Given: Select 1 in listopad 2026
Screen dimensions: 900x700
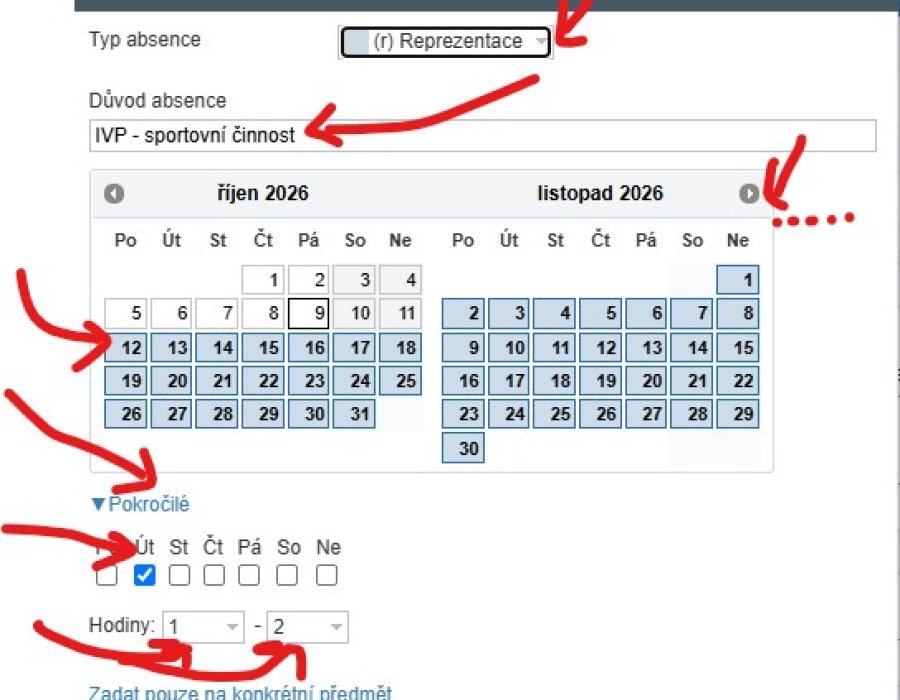Looking at the screenshot, I should click(x=738, y=280).
